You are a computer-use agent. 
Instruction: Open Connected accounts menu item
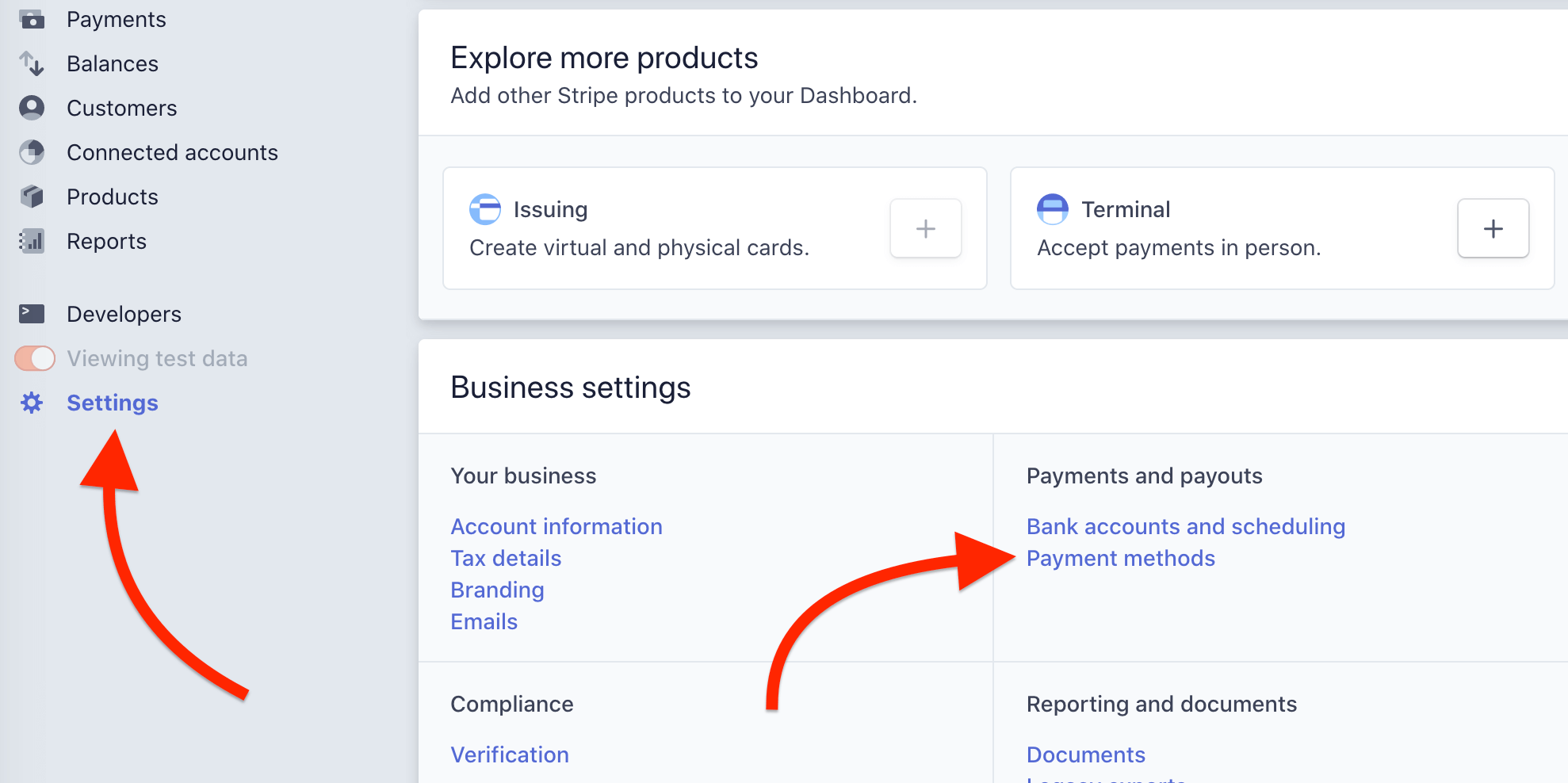click(x=172, y=152)
